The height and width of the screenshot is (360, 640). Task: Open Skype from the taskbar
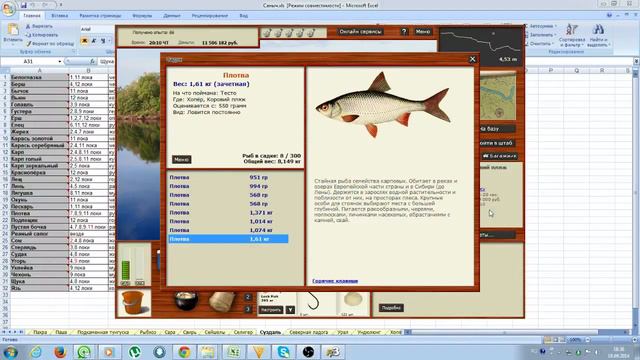click(283, 352)
